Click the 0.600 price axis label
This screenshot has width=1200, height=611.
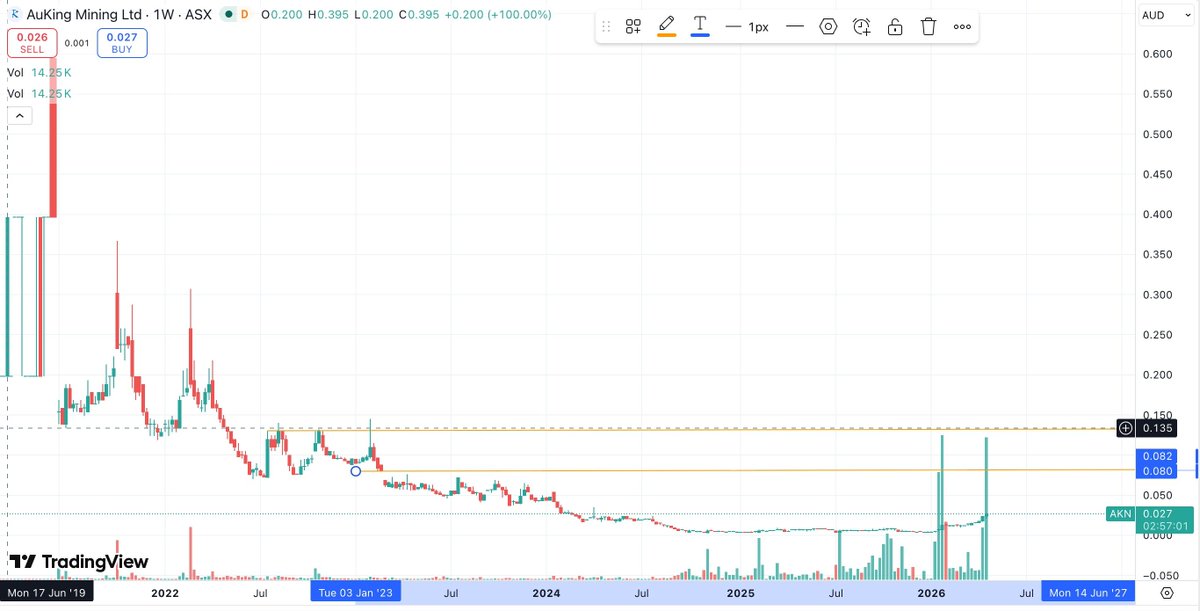[1158, 54]
